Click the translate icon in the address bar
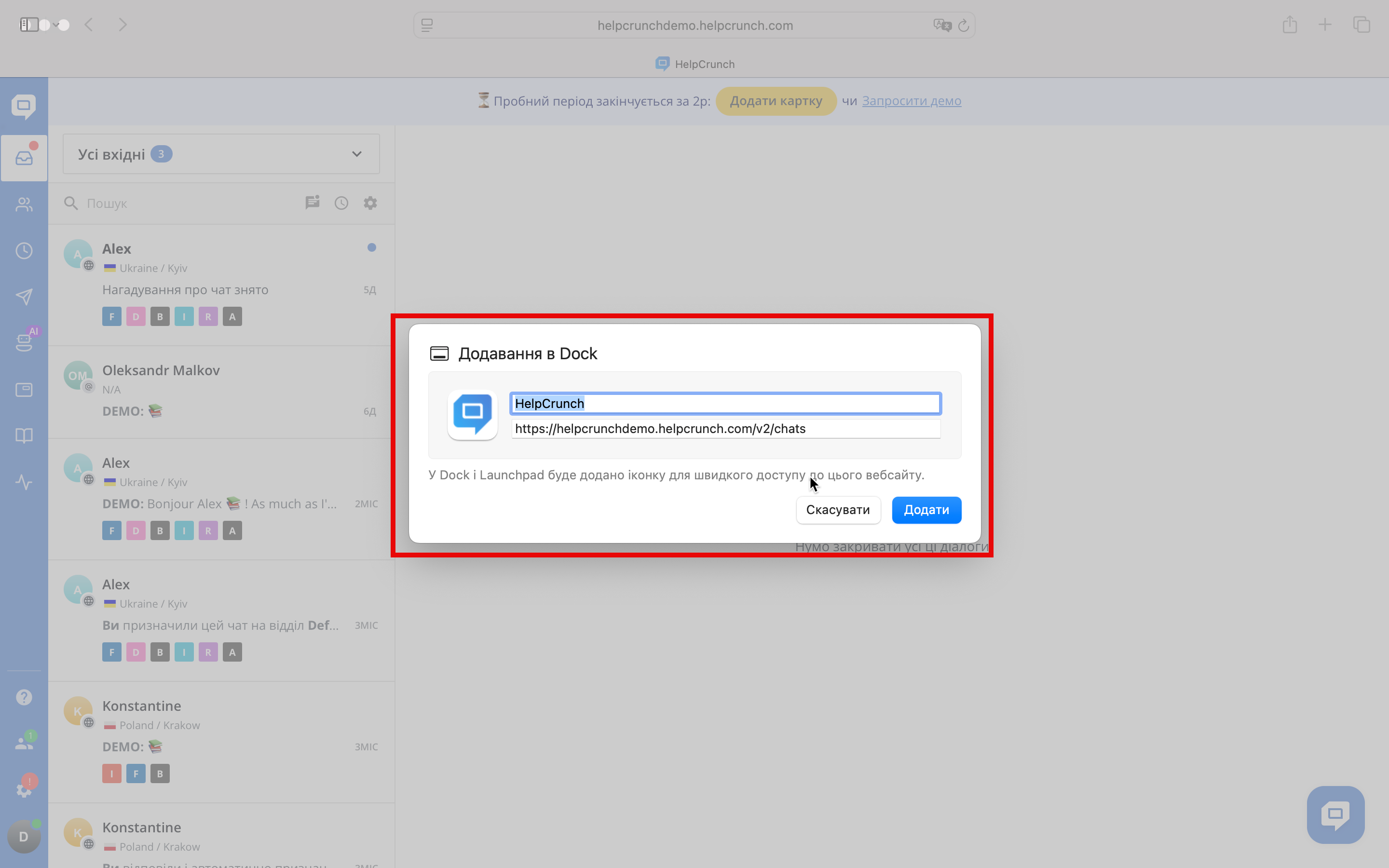This screenshot has height=868, width=1389. coord(942,25)
